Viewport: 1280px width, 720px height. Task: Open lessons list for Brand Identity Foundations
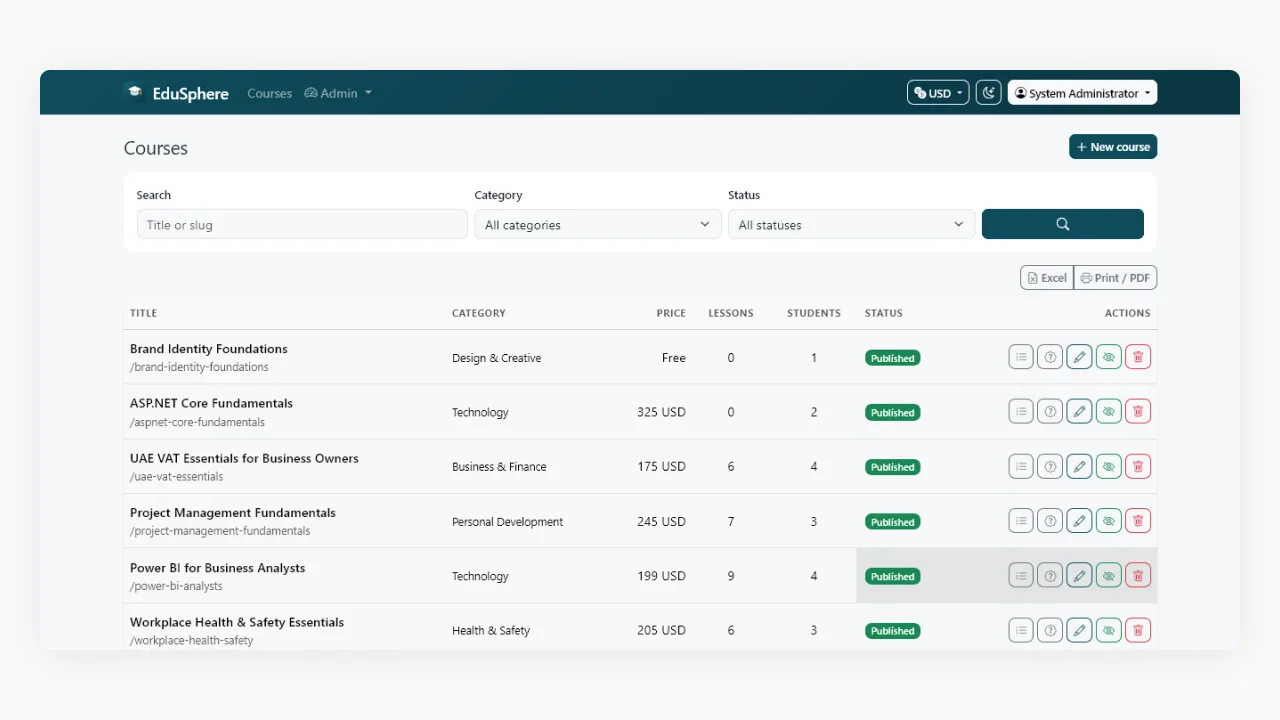[x=1020, y=357]
